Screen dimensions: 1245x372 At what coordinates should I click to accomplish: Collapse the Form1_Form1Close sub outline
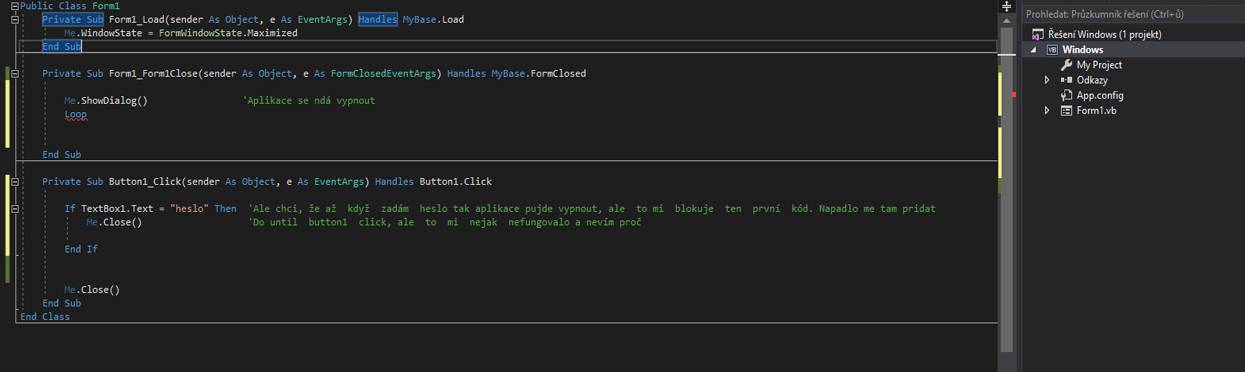(14, 73)
